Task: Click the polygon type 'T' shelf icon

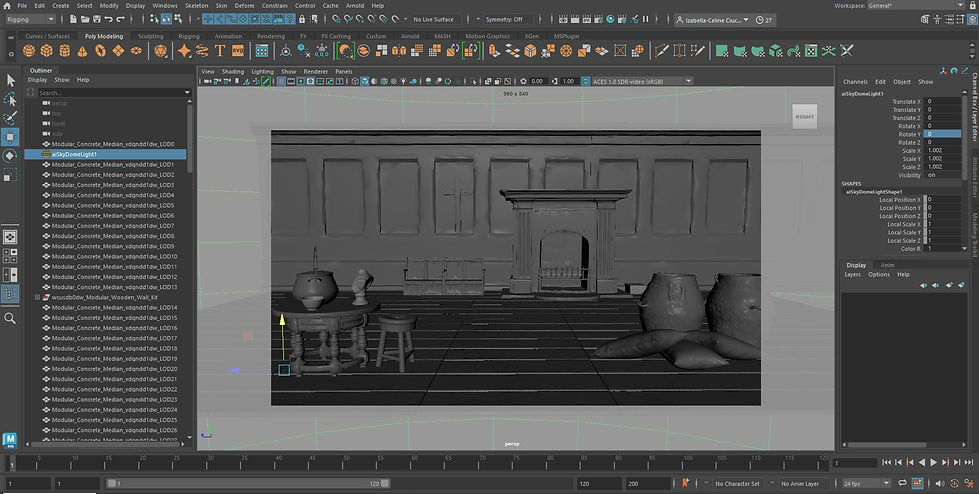Action: point(220,51)
